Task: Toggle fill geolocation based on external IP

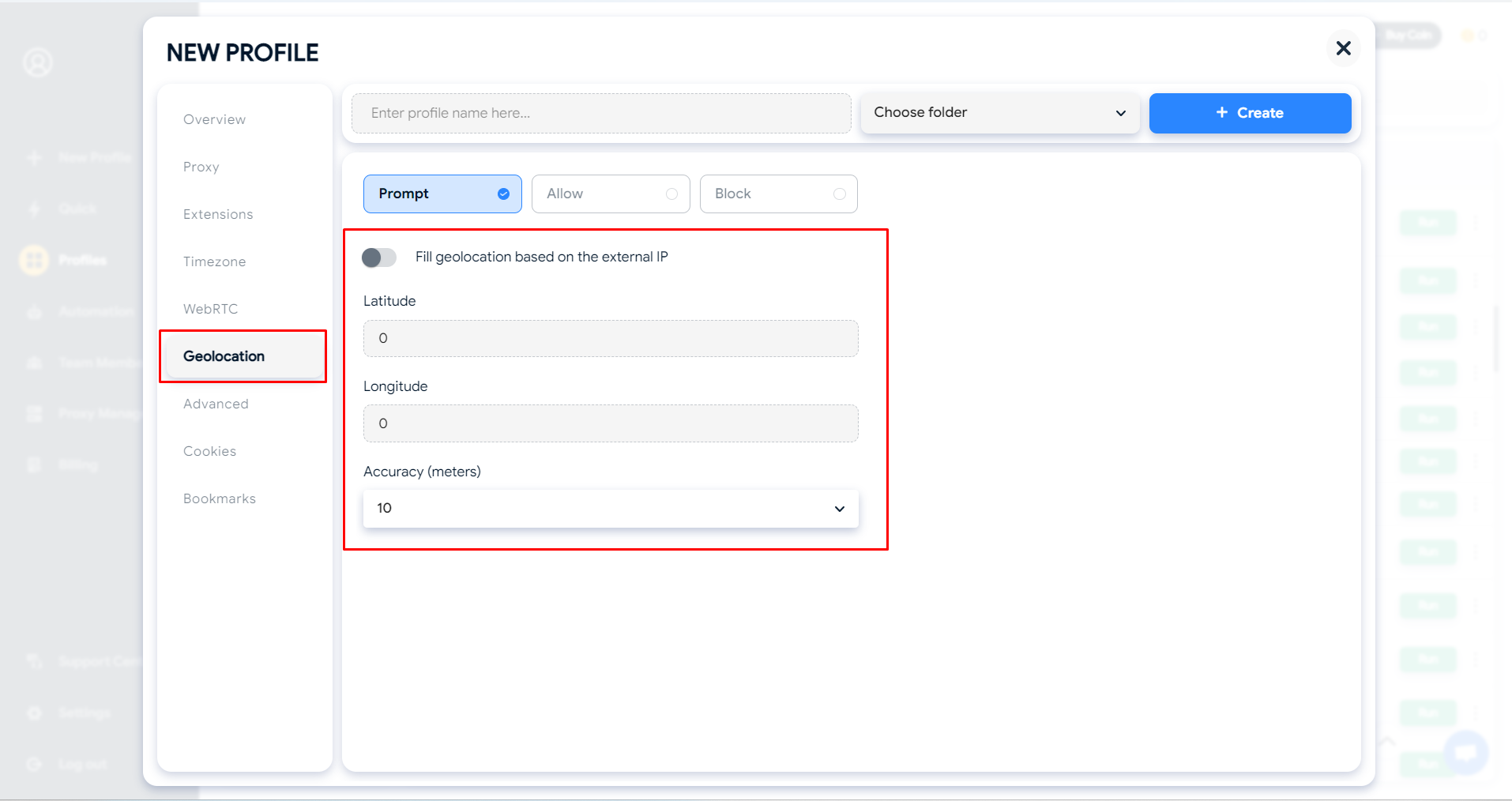Action: pyautogui.click(x=379, y=258)
